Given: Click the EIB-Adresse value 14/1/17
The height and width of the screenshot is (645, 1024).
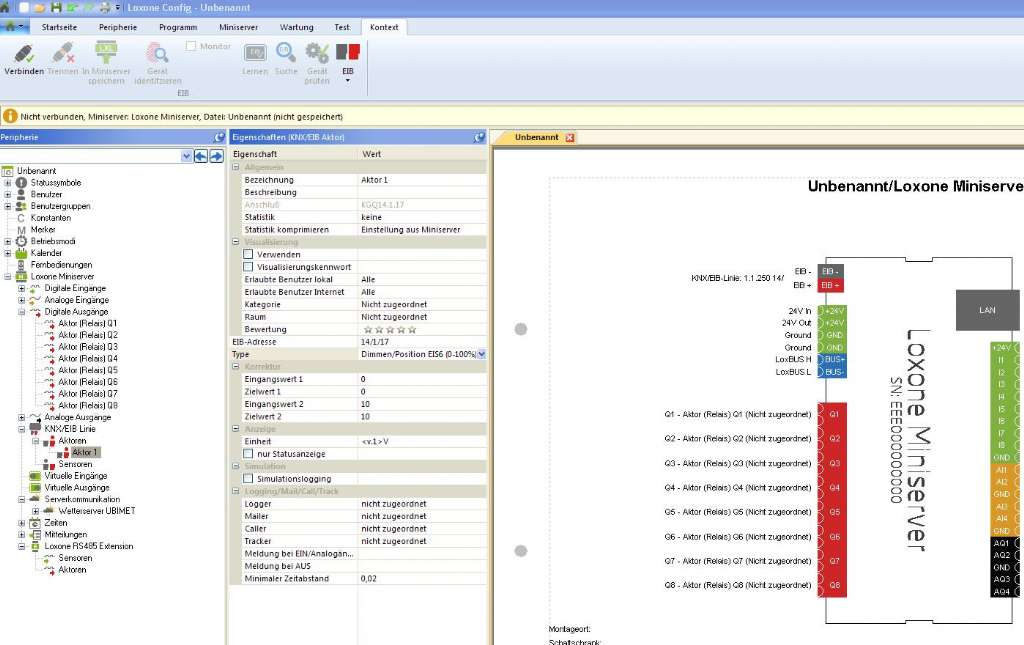Looking at the screenshot, I should pos(423,341).
